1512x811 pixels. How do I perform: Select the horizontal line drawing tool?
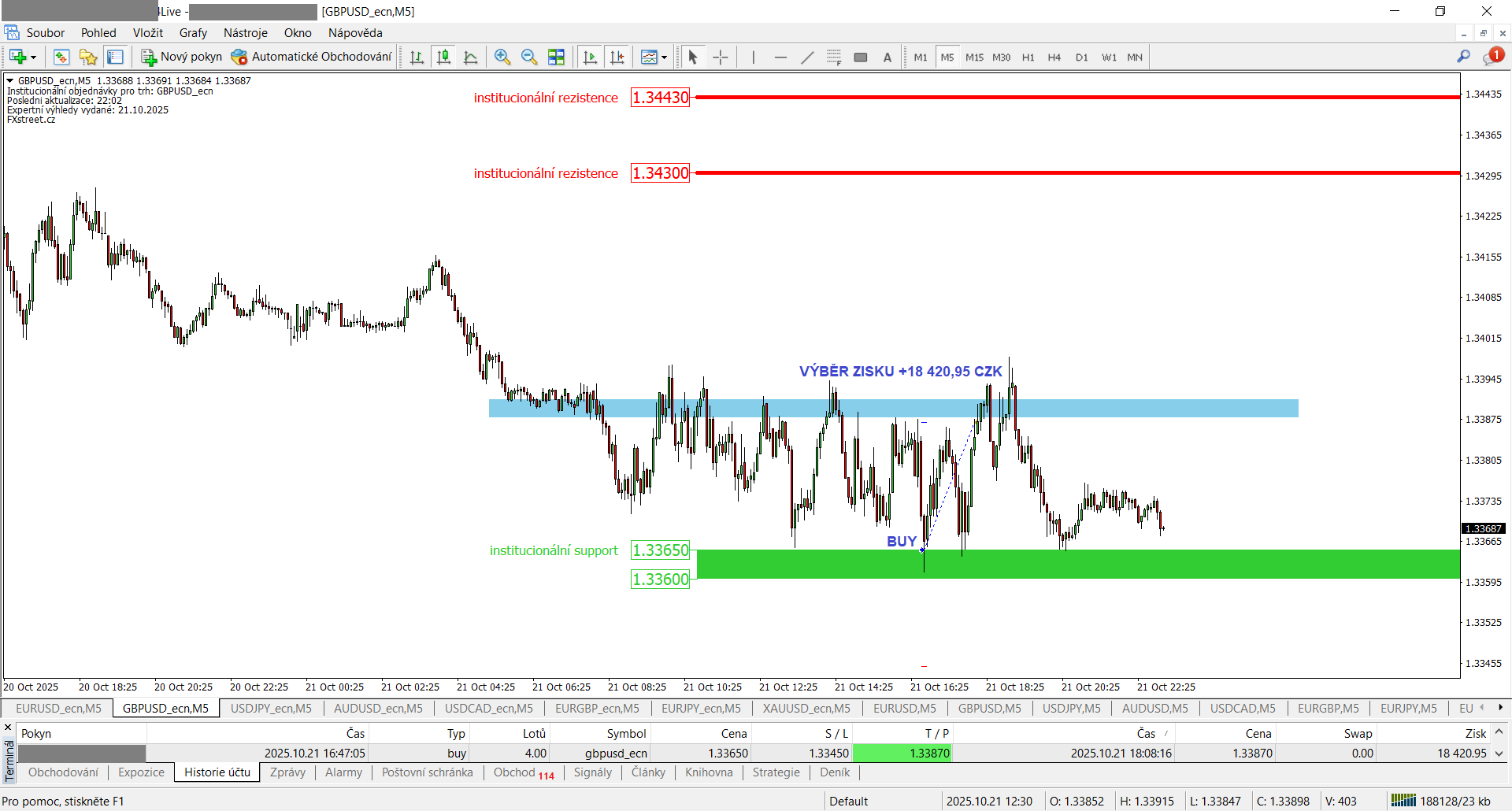pos(780,57)
